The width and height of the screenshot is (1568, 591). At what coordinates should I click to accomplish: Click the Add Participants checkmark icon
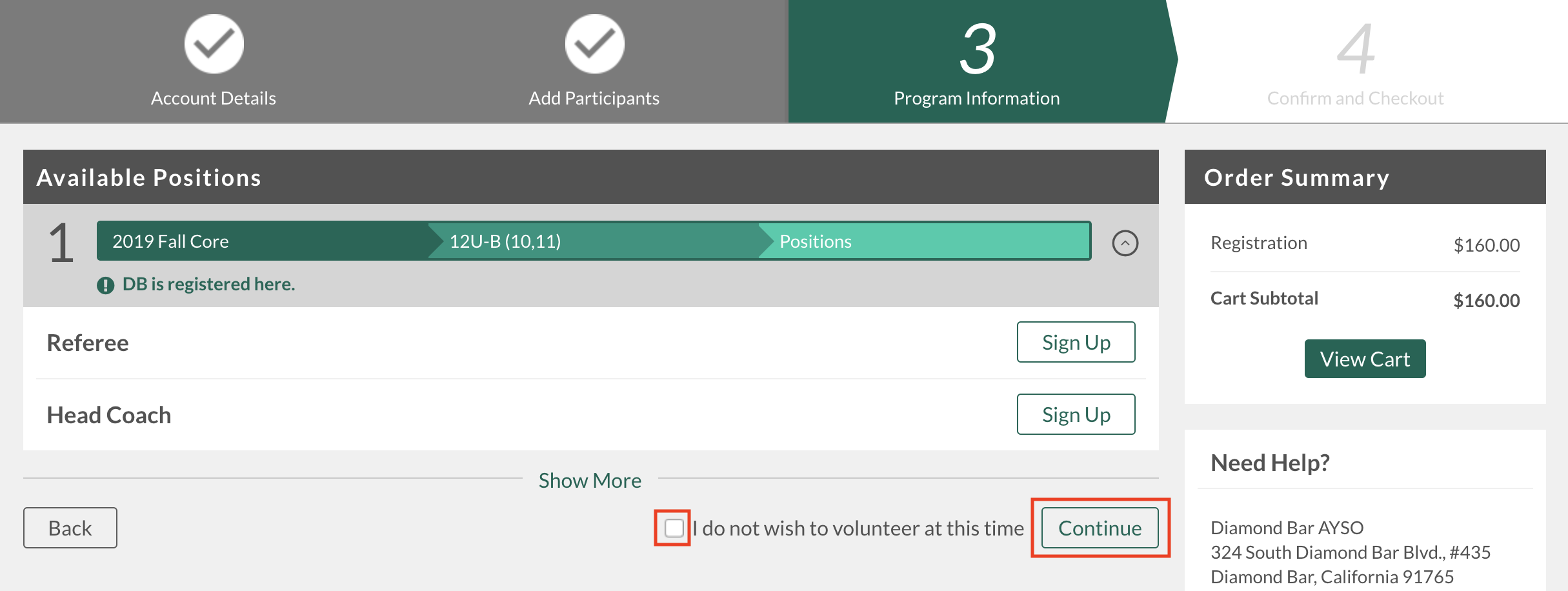[595, 44]
